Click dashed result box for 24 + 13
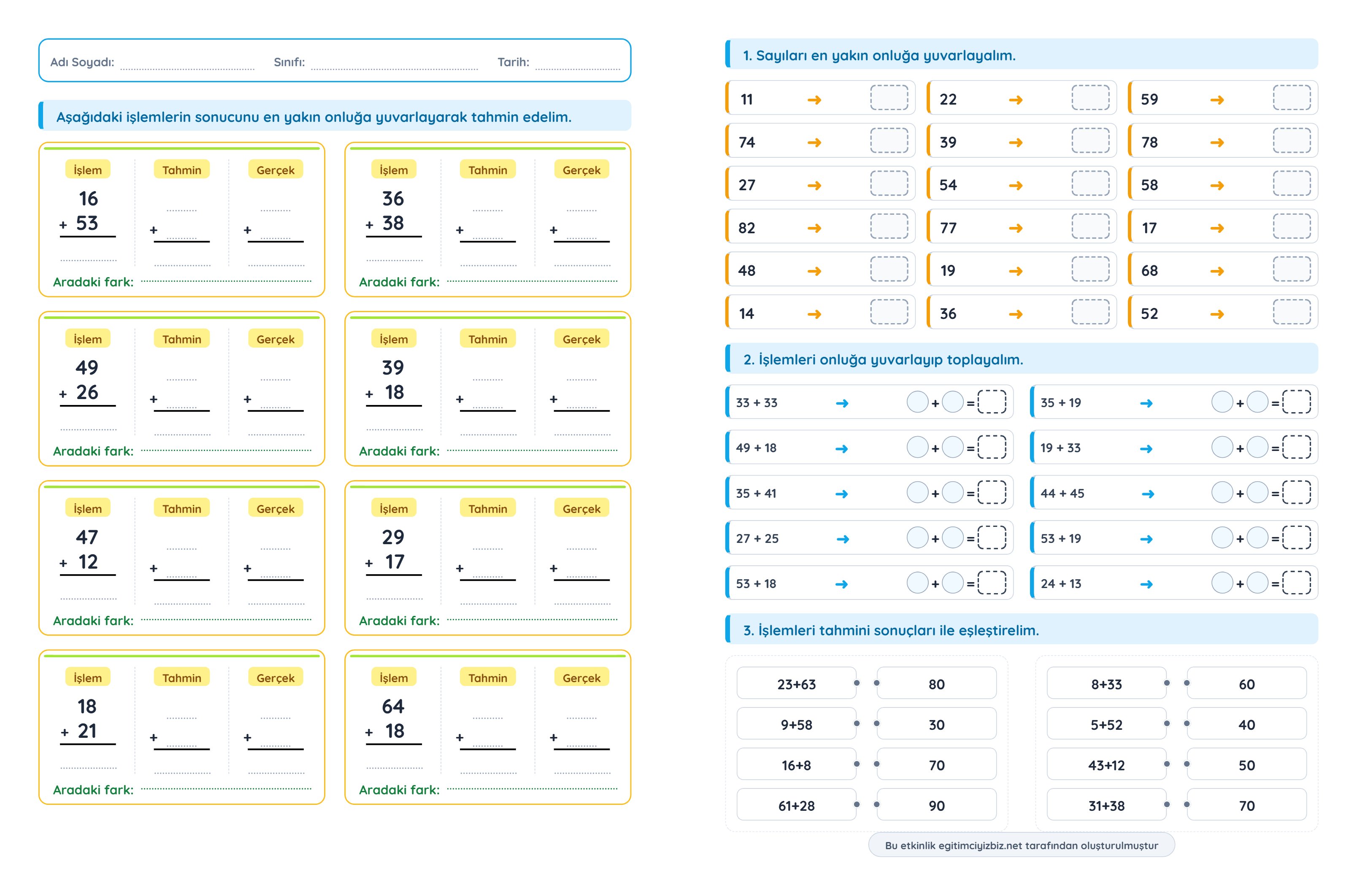 tap(1296, 583)
